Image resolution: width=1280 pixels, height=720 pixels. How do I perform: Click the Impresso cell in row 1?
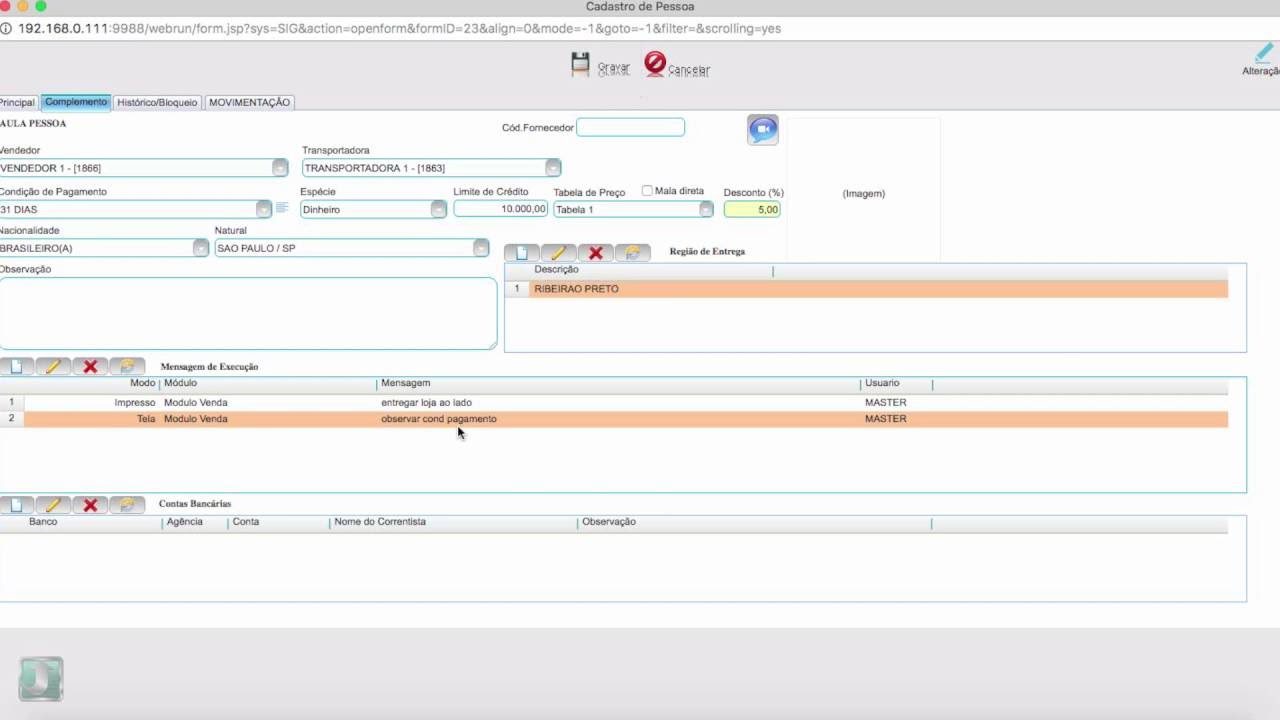point(135,403)
